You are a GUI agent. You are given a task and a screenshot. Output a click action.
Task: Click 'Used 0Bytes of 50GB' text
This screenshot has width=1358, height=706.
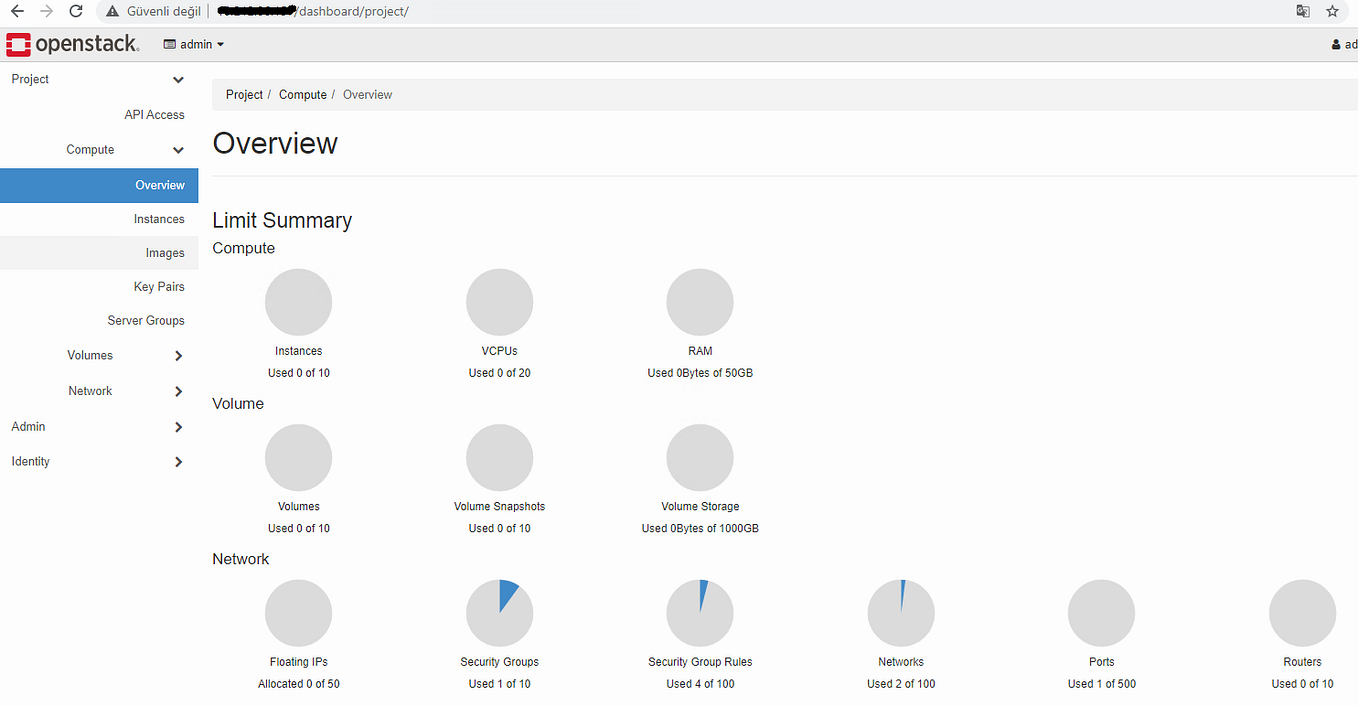pyautogui.click(x=700, y=373)
